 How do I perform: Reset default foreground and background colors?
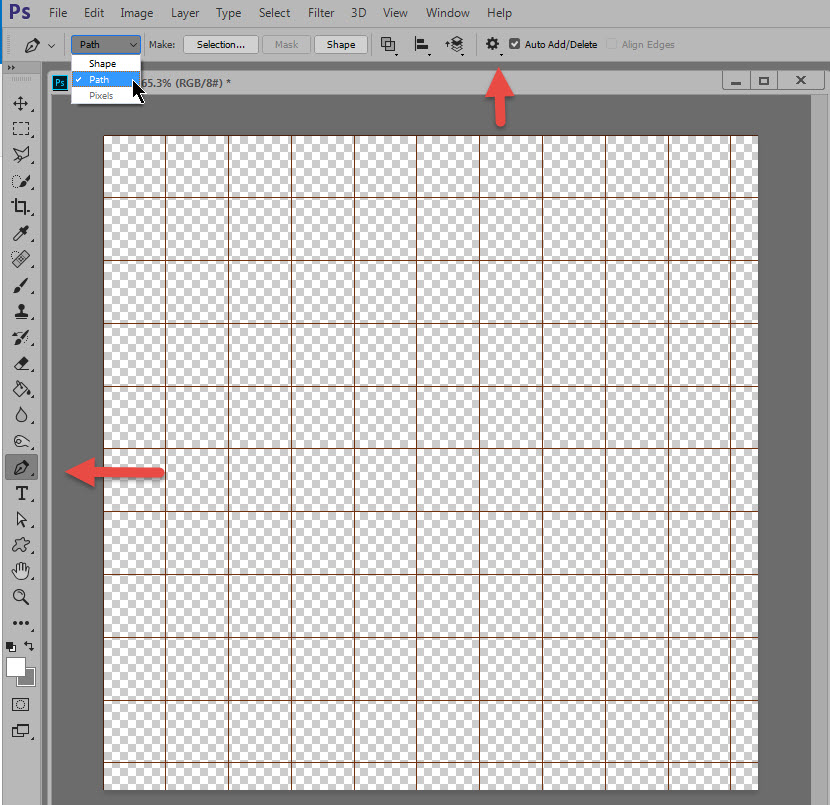[11, 647]
